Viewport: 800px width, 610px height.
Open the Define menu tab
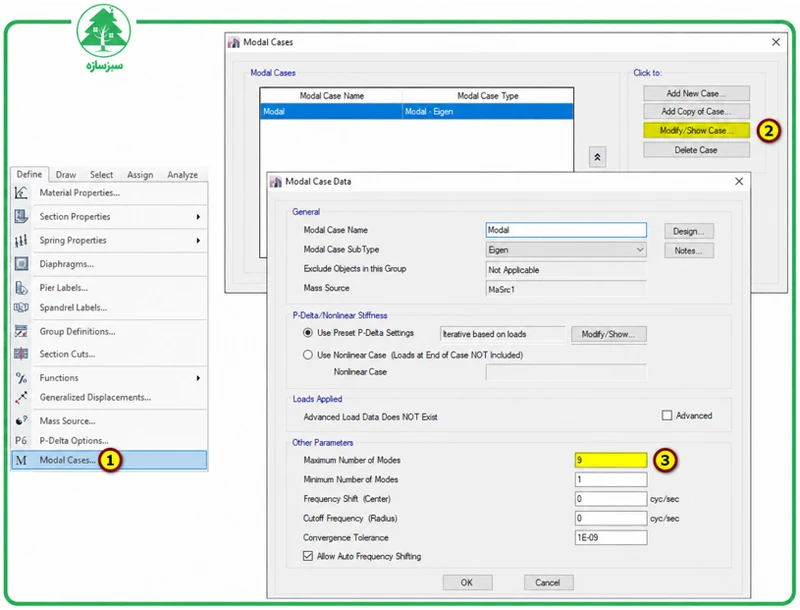pos(29,174)
